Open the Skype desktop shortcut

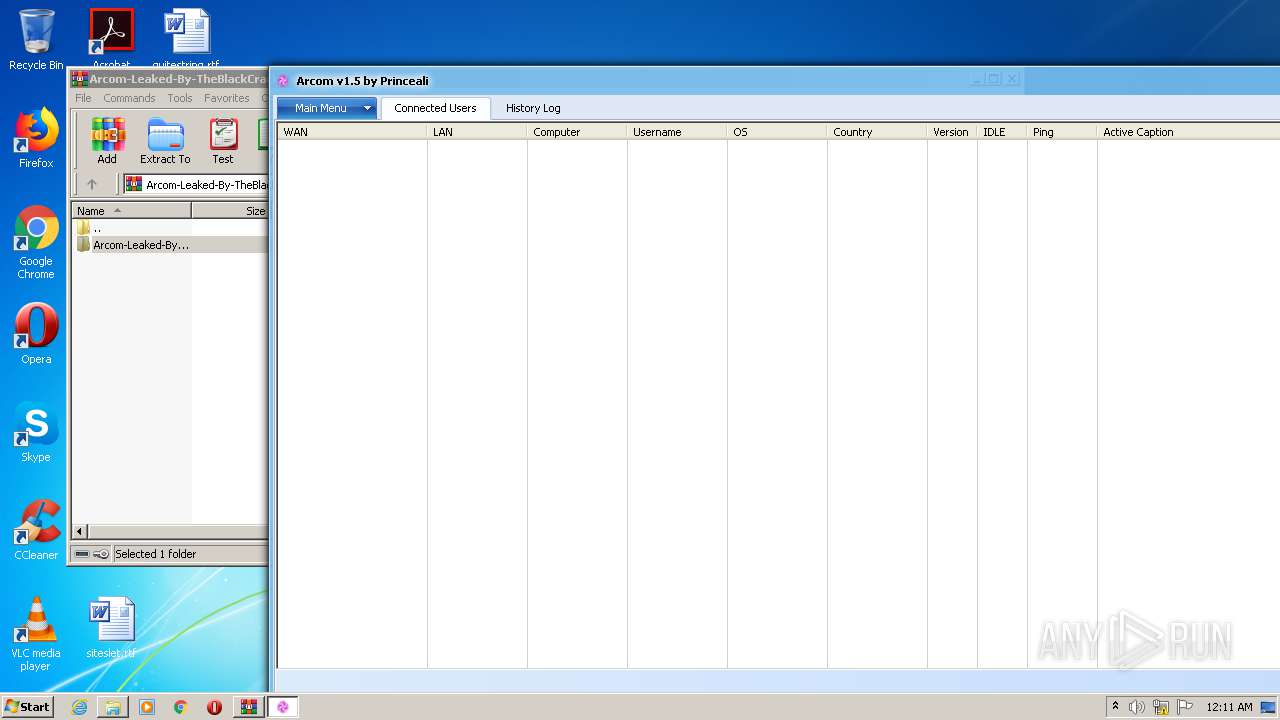coord(36,433)
